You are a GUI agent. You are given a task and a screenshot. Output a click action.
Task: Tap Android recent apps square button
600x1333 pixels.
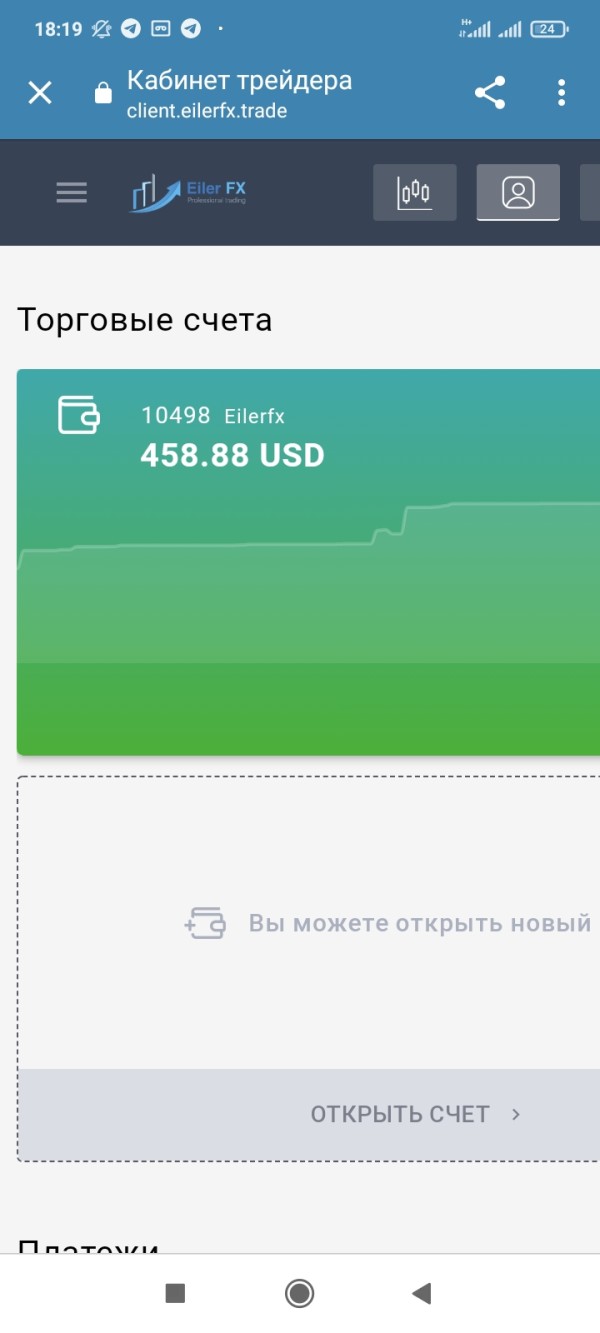[175, 1294]
